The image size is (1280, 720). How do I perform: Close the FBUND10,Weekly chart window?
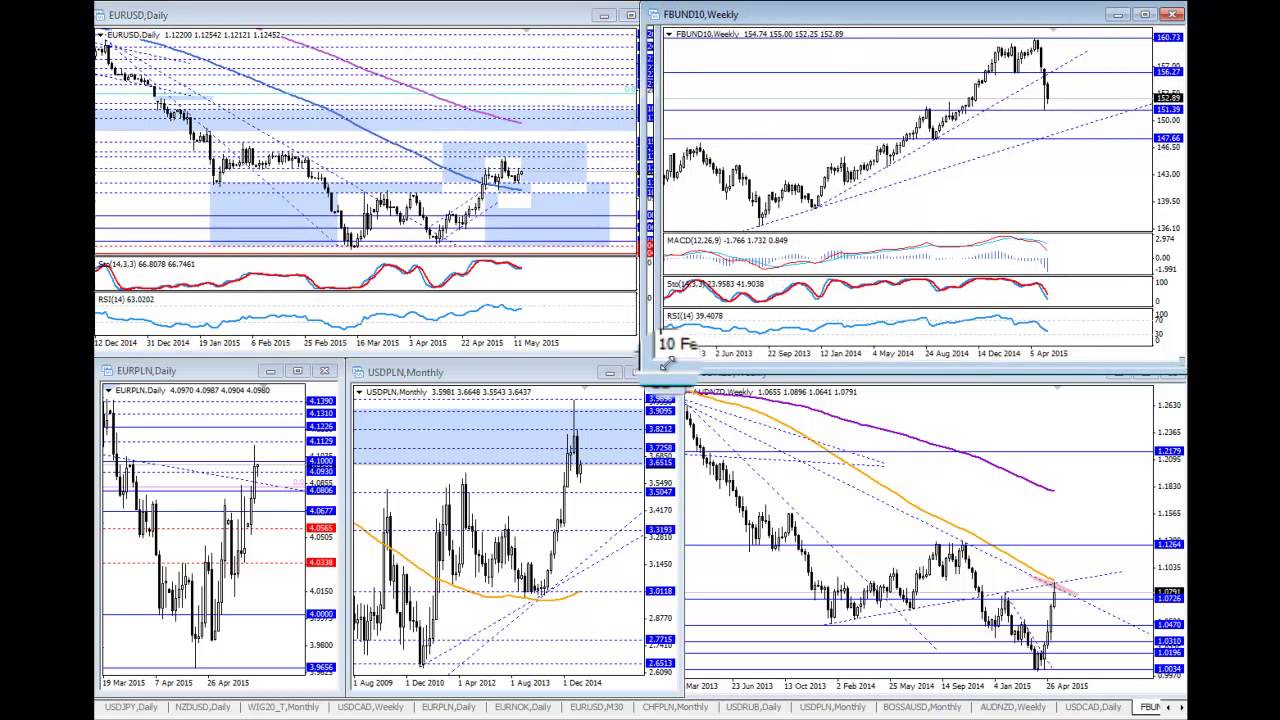[1173, 14]
